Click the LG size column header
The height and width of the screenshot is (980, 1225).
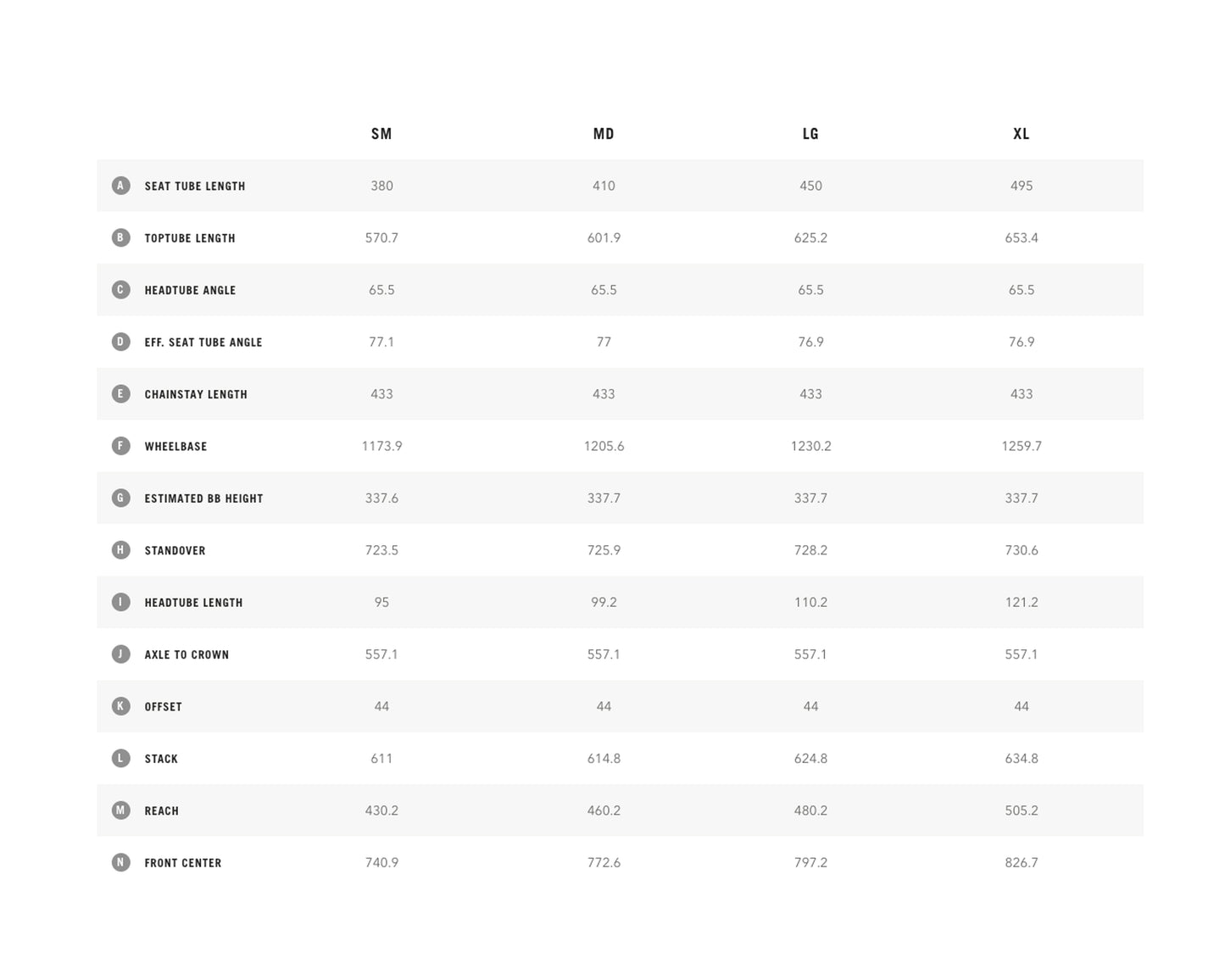pos(810,134)
